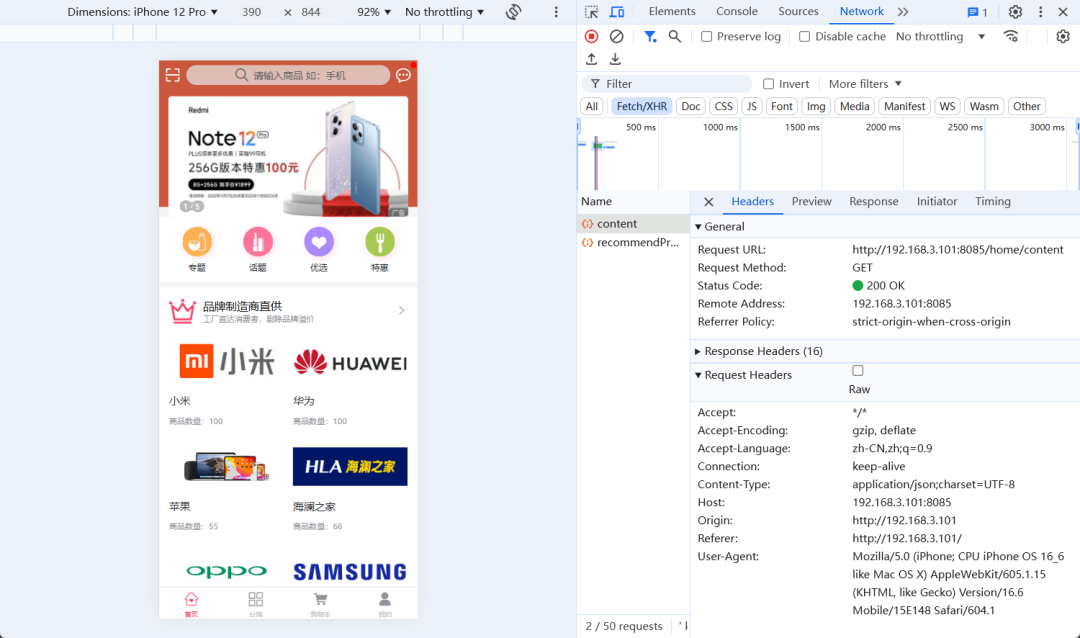Open the network request search icon
This screenshot has width=1080, height=638.
pyautogui.click(x=673, y=36)
